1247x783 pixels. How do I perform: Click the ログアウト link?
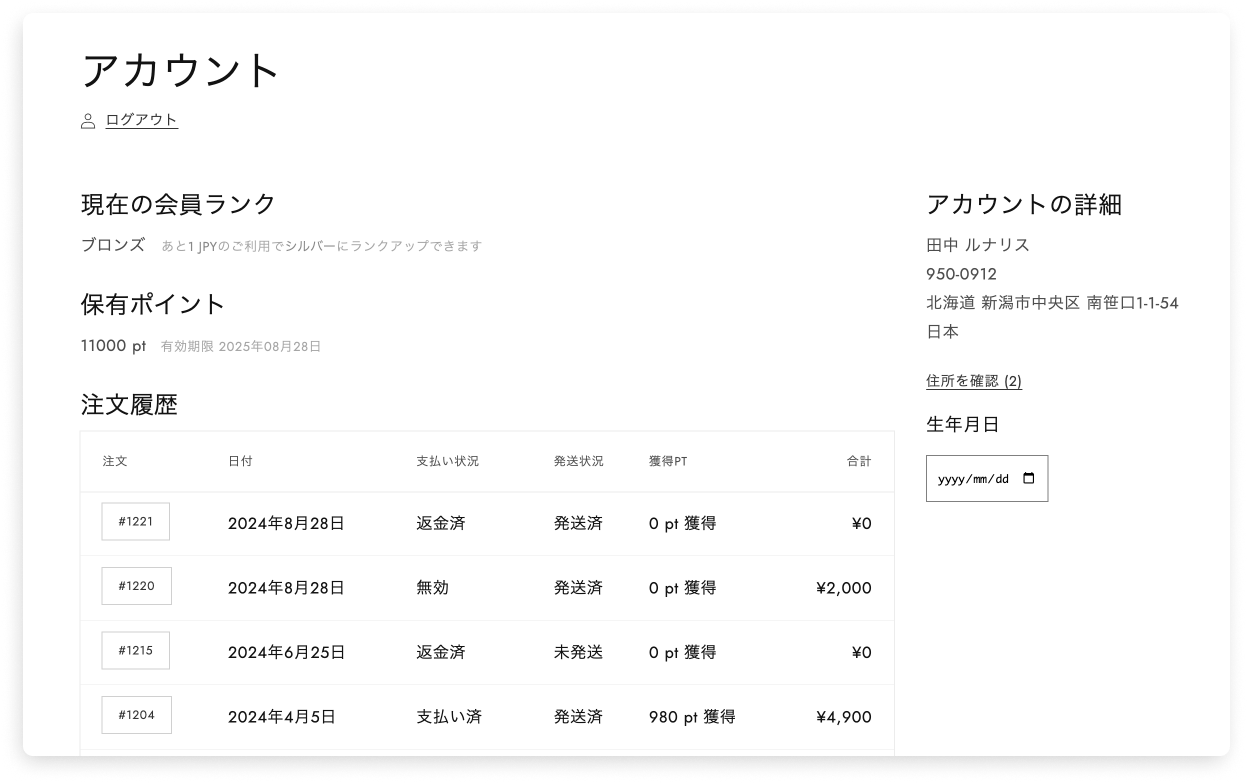141,120
